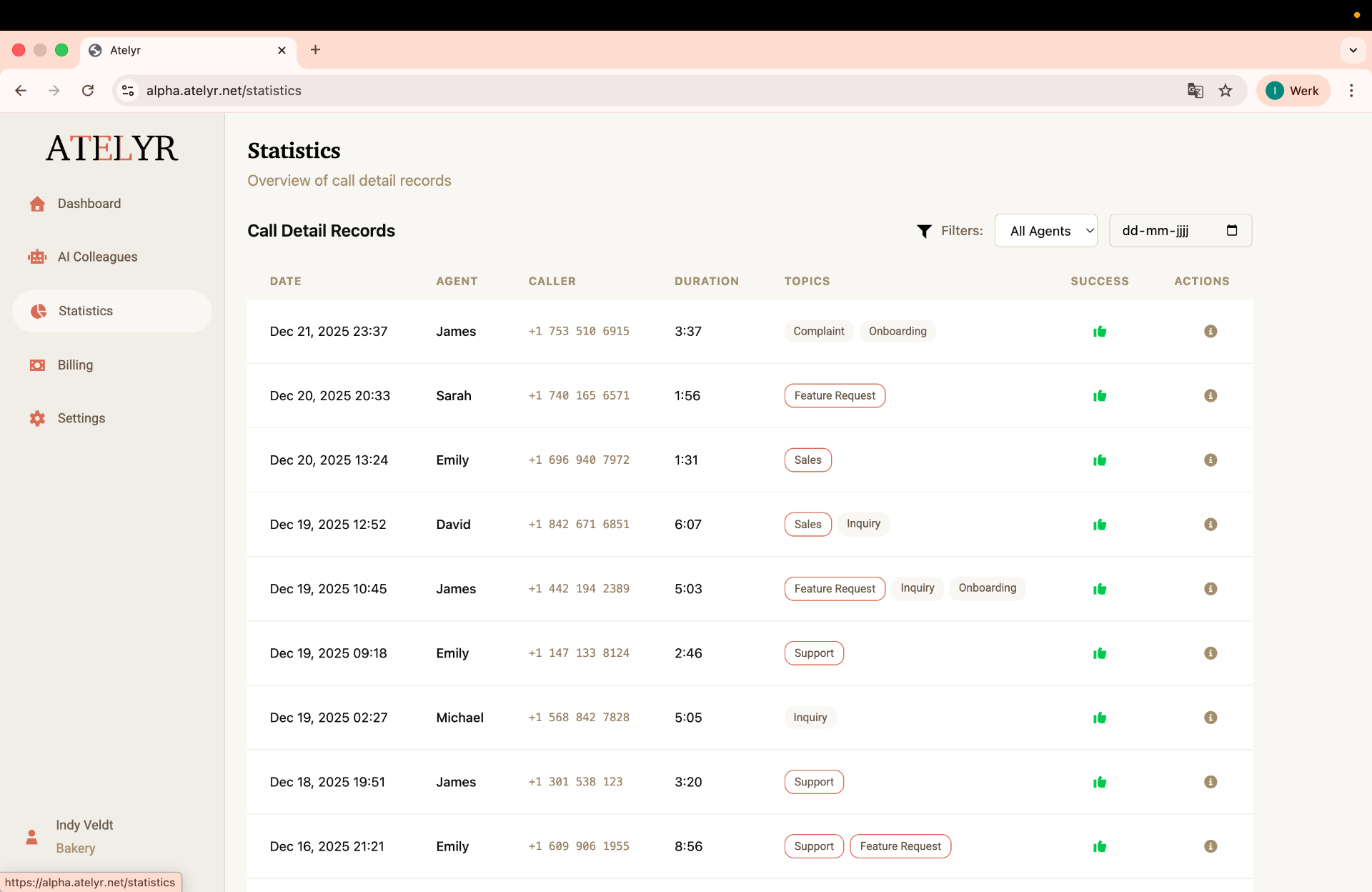Click the date filter input field

tap(1180, 231)
